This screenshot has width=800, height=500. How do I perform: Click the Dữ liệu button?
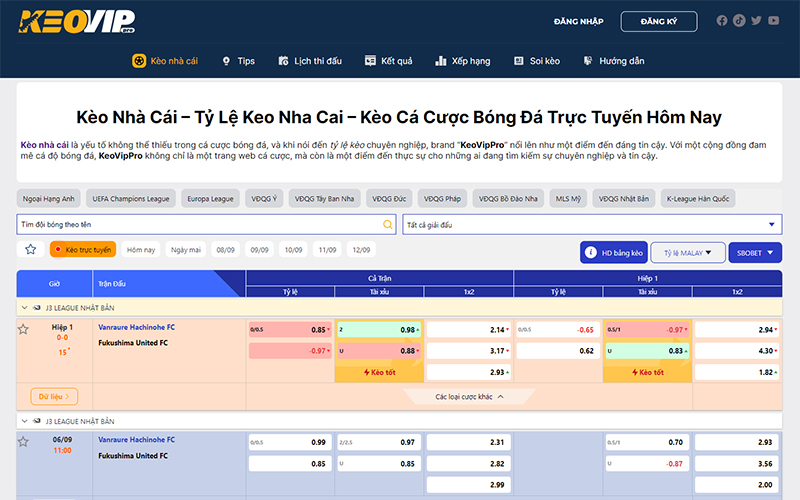54,396
